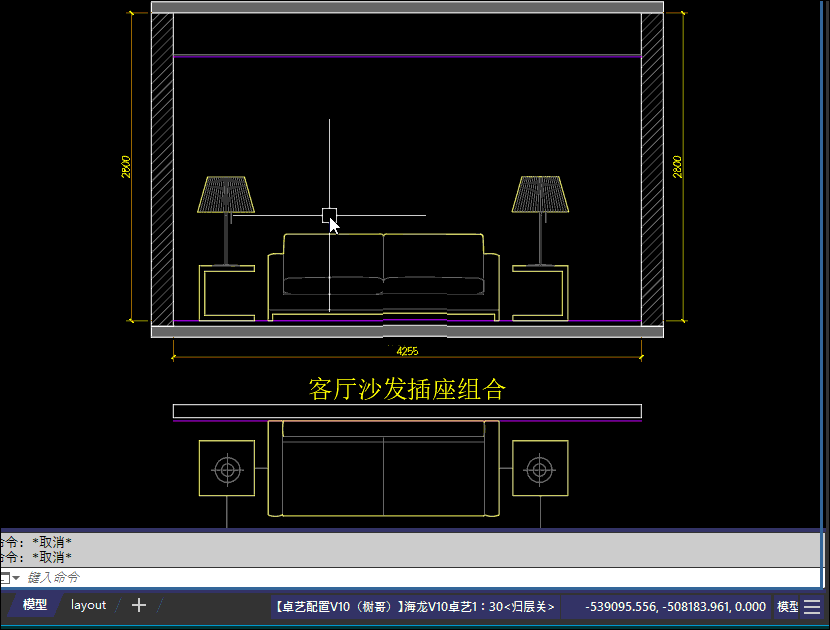Select the right hatched wall section
Image resolution: width=830 pixels, height=630 pixels.
pos(652,168)
